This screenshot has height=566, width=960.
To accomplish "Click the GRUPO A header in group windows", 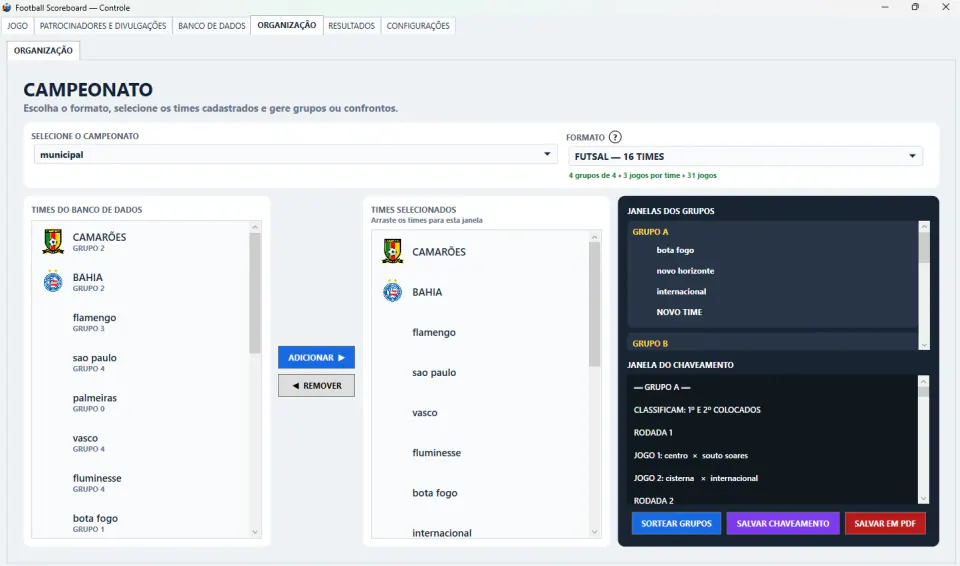I will pos(650,232).
